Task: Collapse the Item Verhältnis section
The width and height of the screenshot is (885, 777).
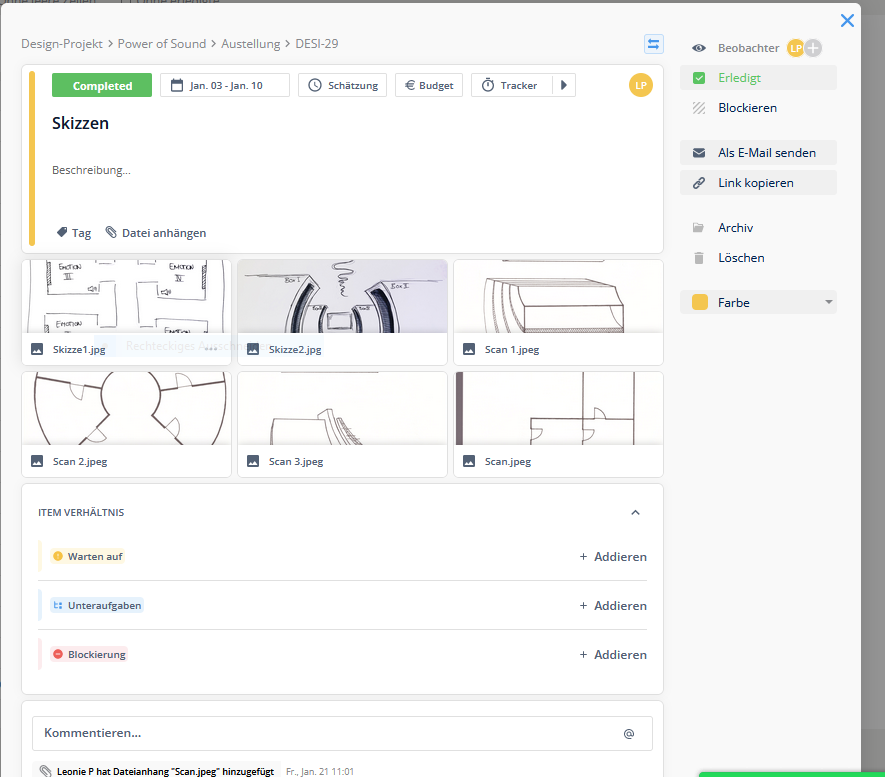Action: (635, 512)
